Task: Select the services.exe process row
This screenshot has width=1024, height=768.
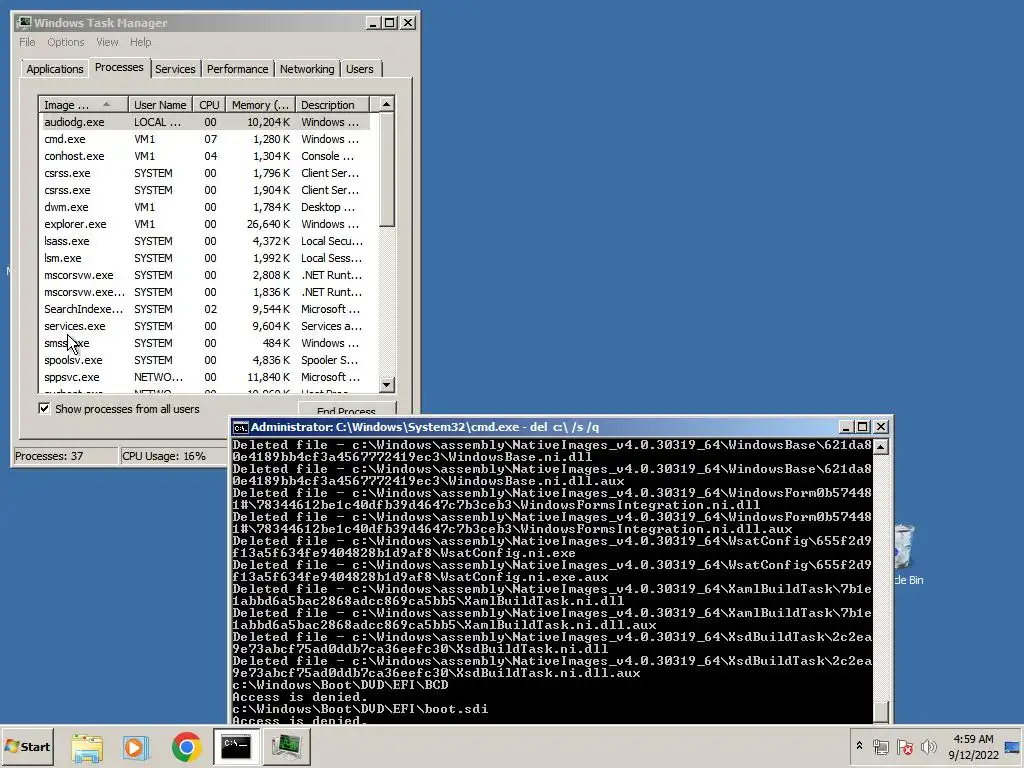Action: (204, 326)
